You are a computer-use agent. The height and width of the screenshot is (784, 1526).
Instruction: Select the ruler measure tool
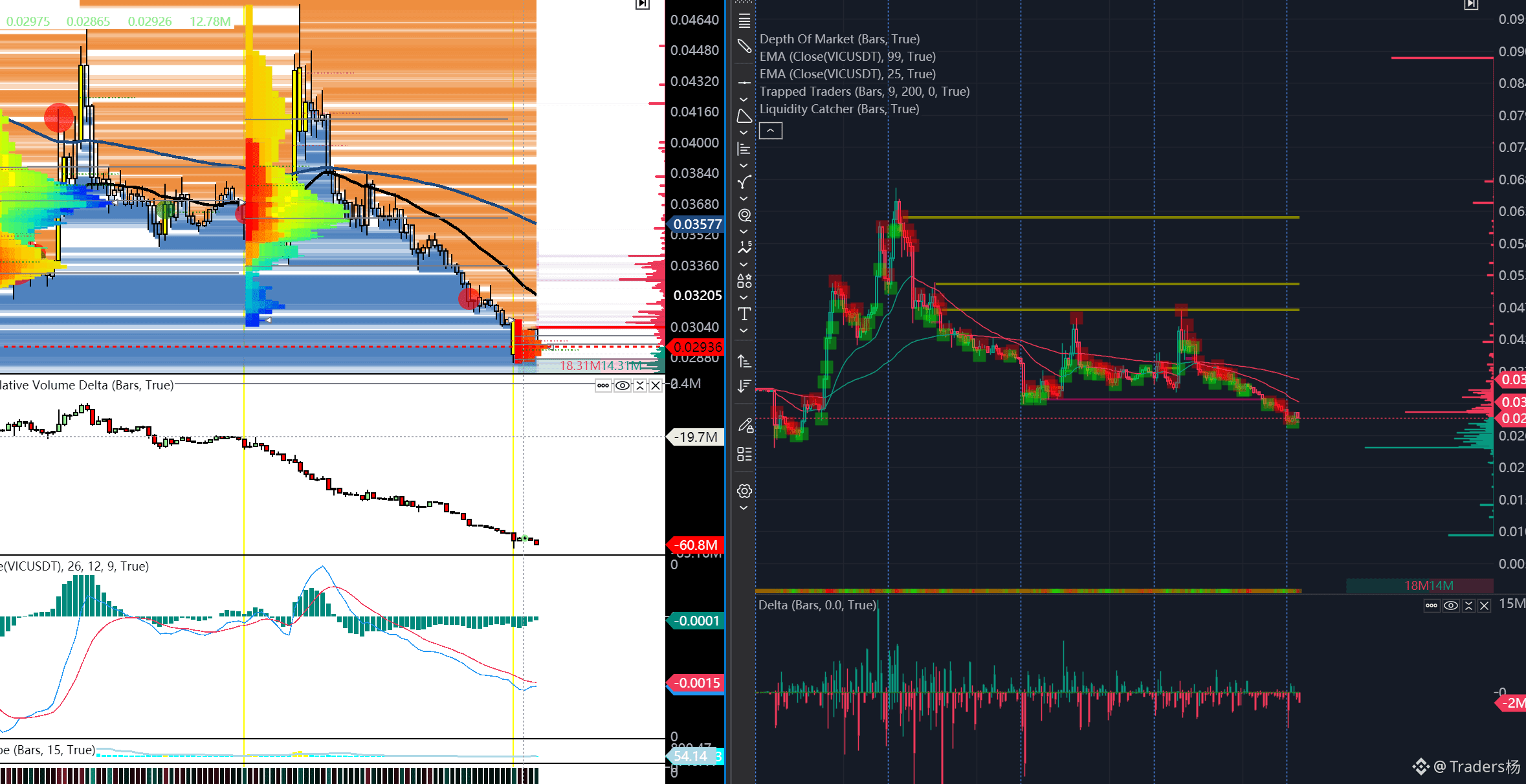pyautogui.click(x=744, y=46)
